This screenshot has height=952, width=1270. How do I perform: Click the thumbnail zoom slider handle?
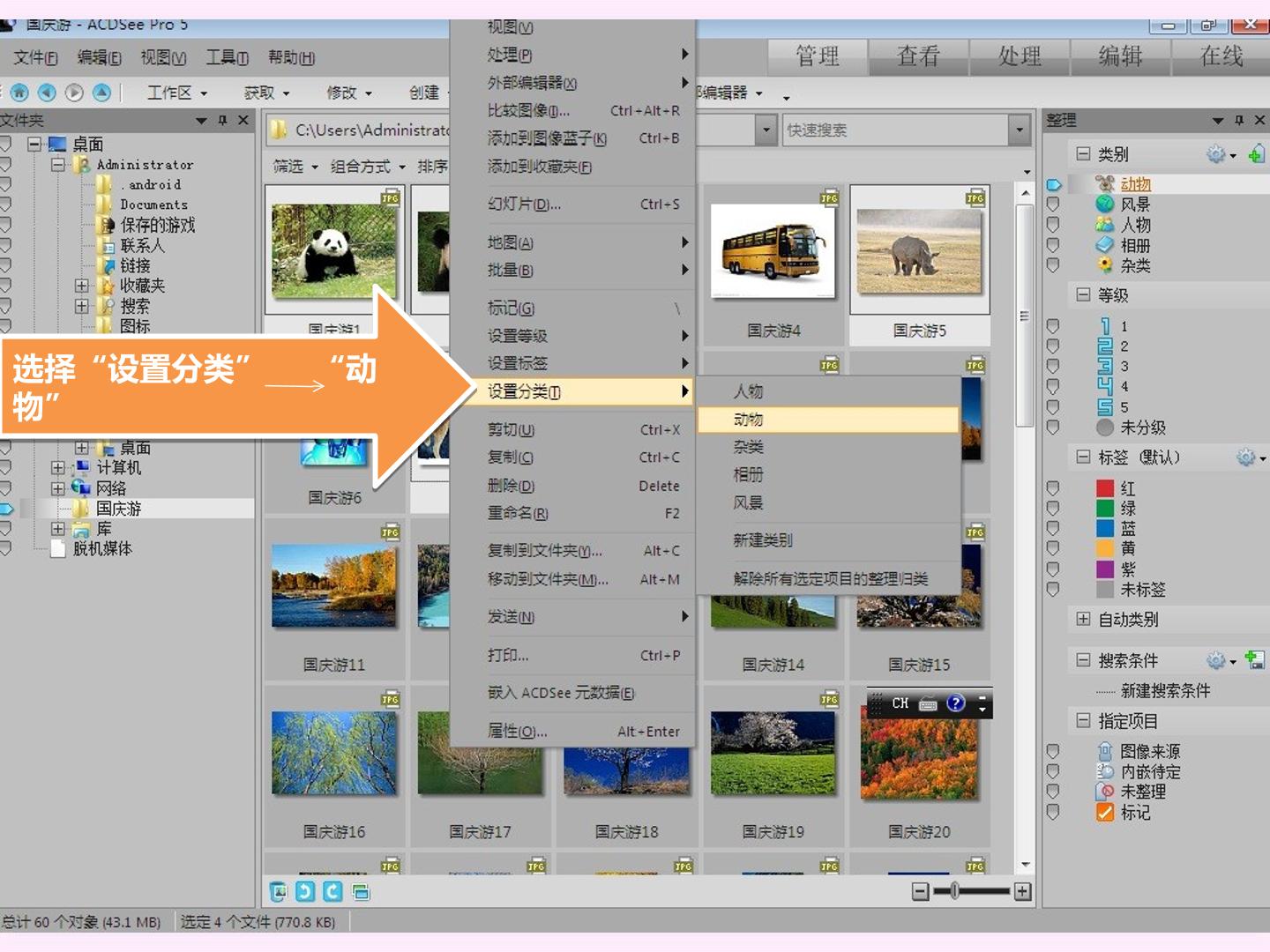[x=954, y=891]
